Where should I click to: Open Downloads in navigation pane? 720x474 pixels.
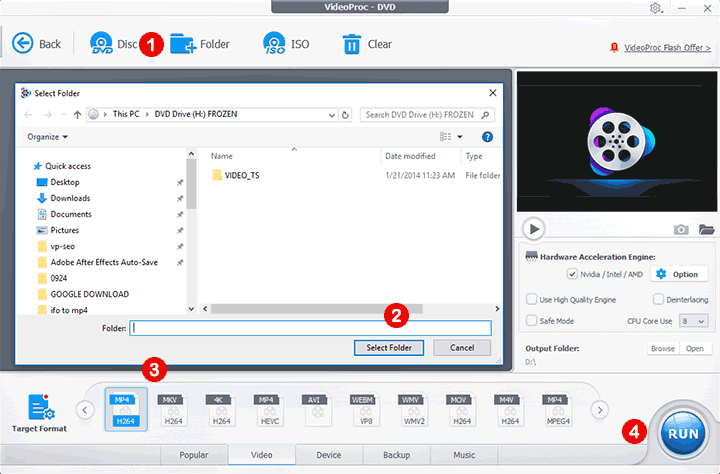pos(70,198)
